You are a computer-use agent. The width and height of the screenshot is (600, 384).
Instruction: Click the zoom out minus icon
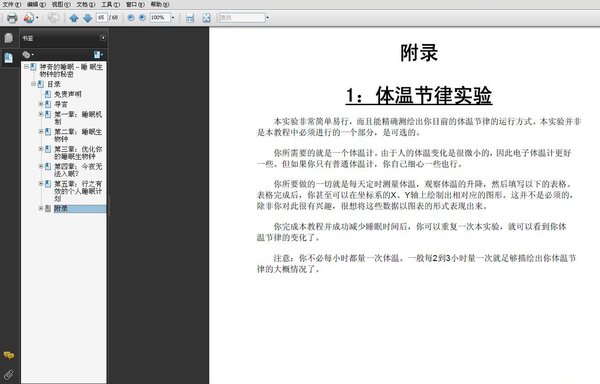coord(130,18)
